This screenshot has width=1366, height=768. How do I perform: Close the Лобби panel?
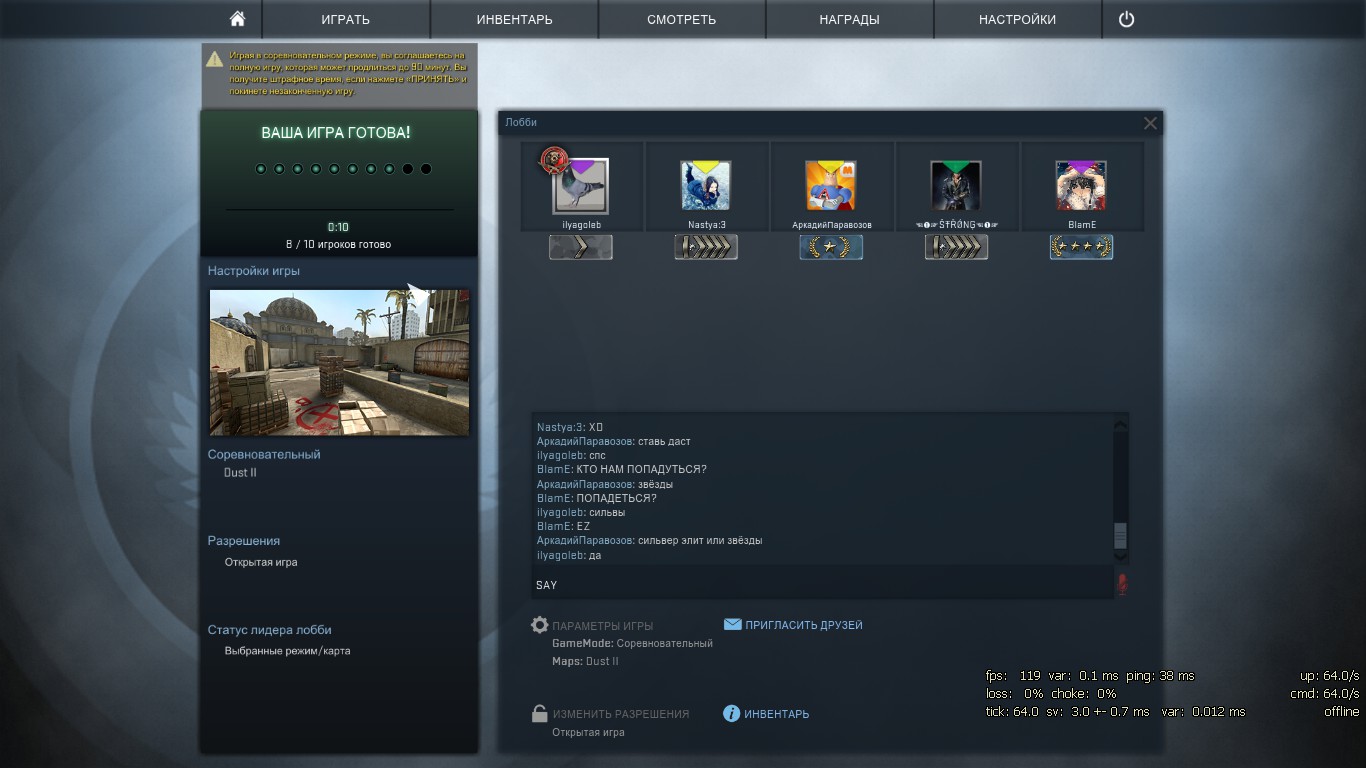coord(1150,123)
